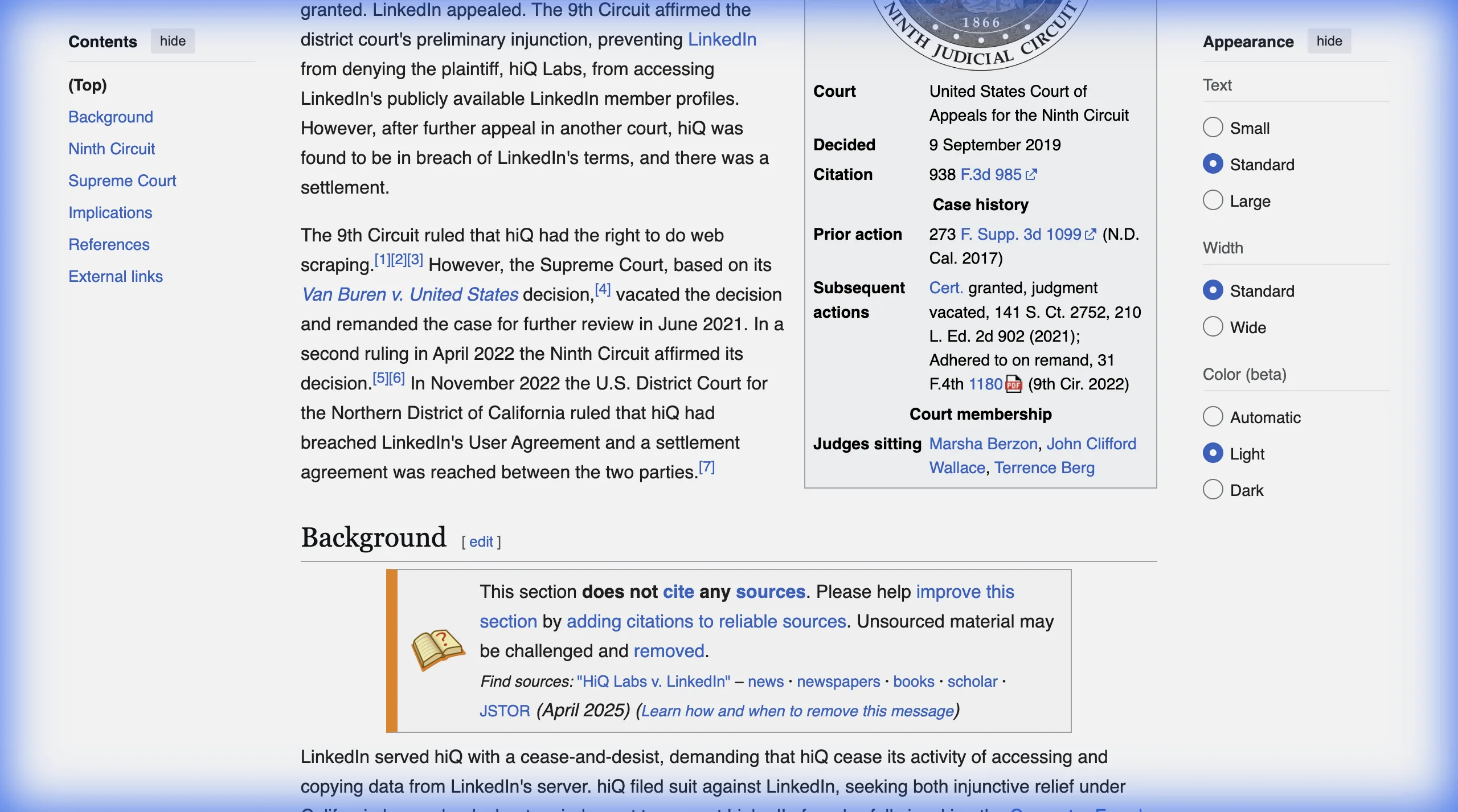Select Small text size
Viewport: 1458px width, 812px height.
(x=1215, y=127)
